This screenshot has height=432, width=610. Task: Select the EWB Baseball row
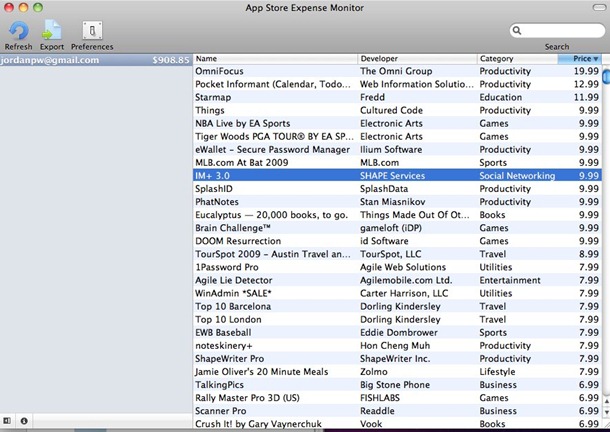coord(397,332)
